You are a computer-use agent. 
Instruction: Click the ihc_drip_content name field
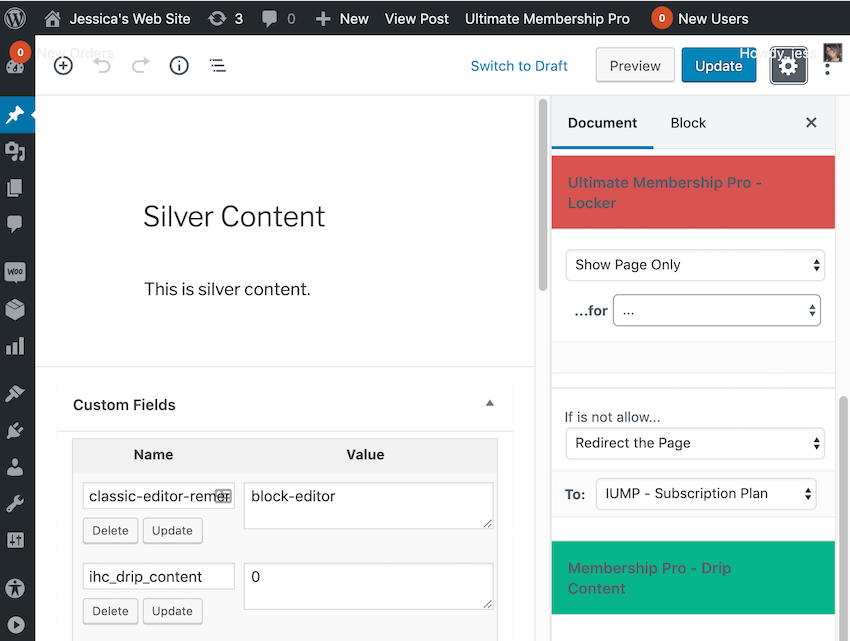pos(158,577)
